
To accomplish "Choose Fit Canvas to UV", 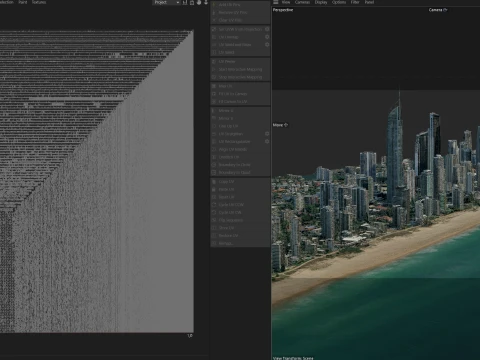I will tap(240, 101).
